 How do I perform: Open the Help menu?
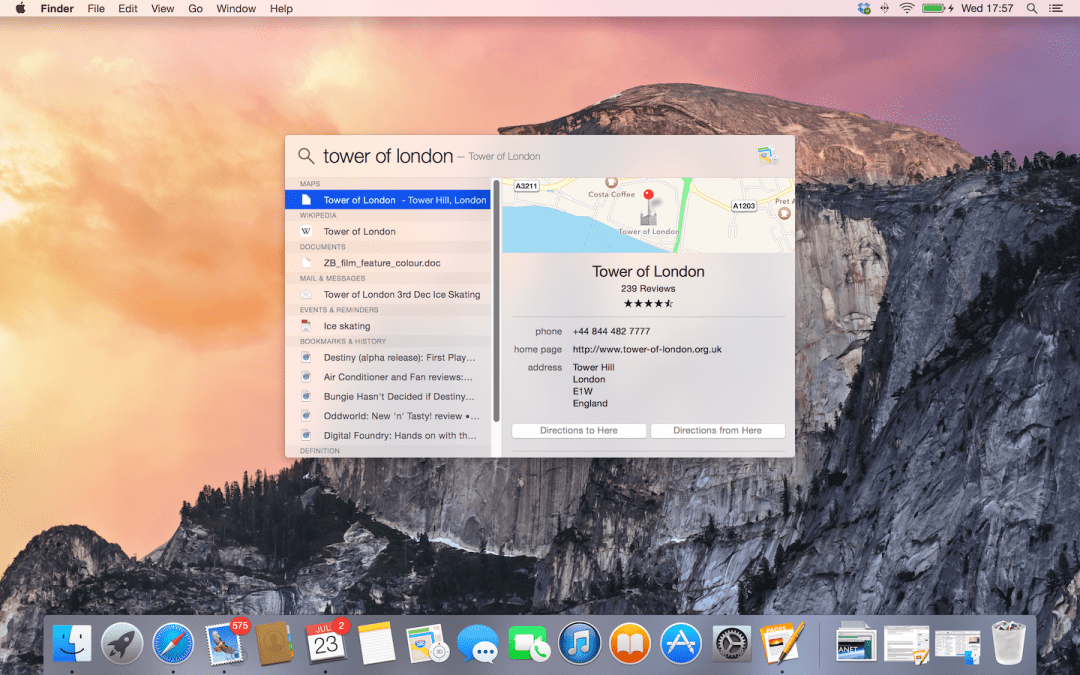pyautogui.click(x=281, y=8)
